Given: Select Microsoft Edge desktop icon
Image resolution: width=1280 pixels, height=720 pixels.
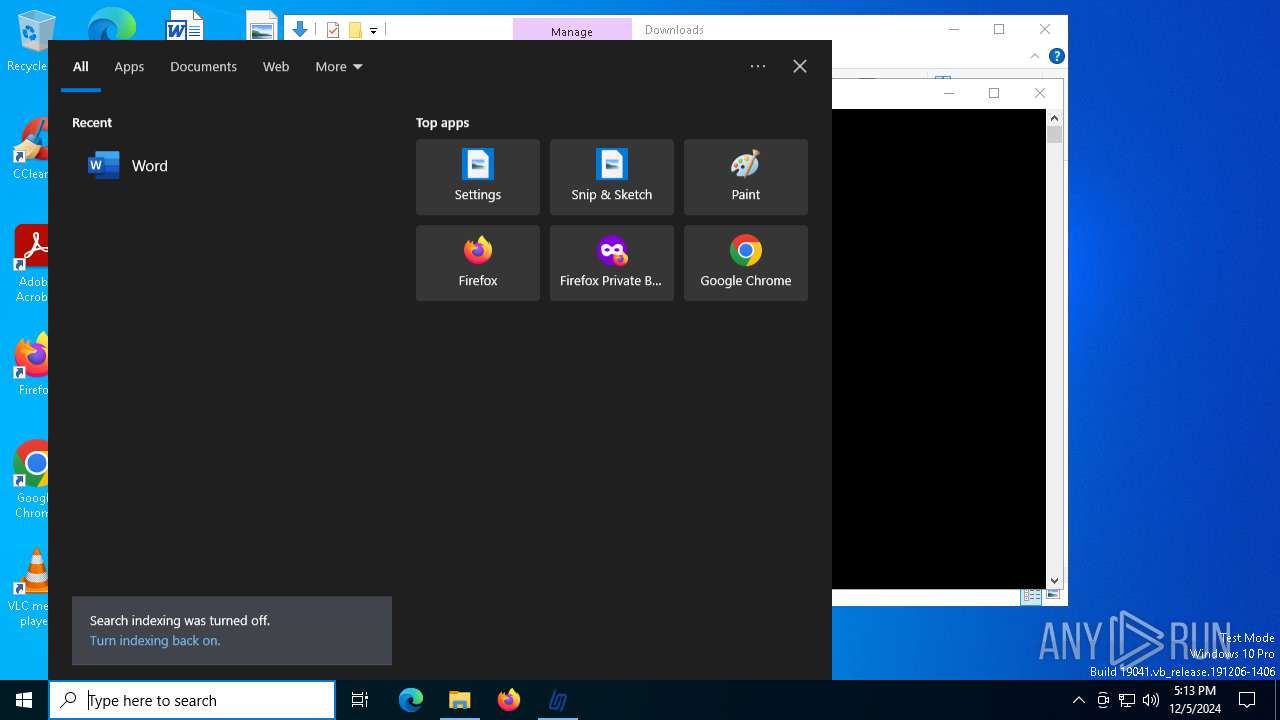Looking at the screenshot, I should click(111, 24).
